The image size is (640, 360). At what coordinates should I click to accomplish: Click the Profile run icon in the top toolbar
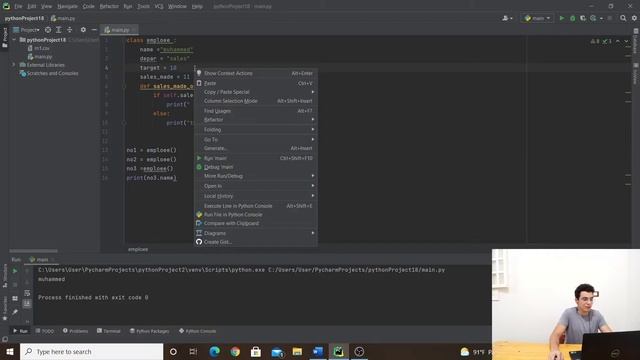pos(593,18)
